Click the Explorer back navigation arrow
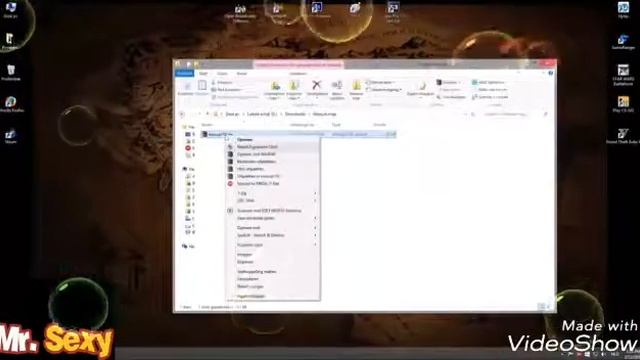 point(182,114)
